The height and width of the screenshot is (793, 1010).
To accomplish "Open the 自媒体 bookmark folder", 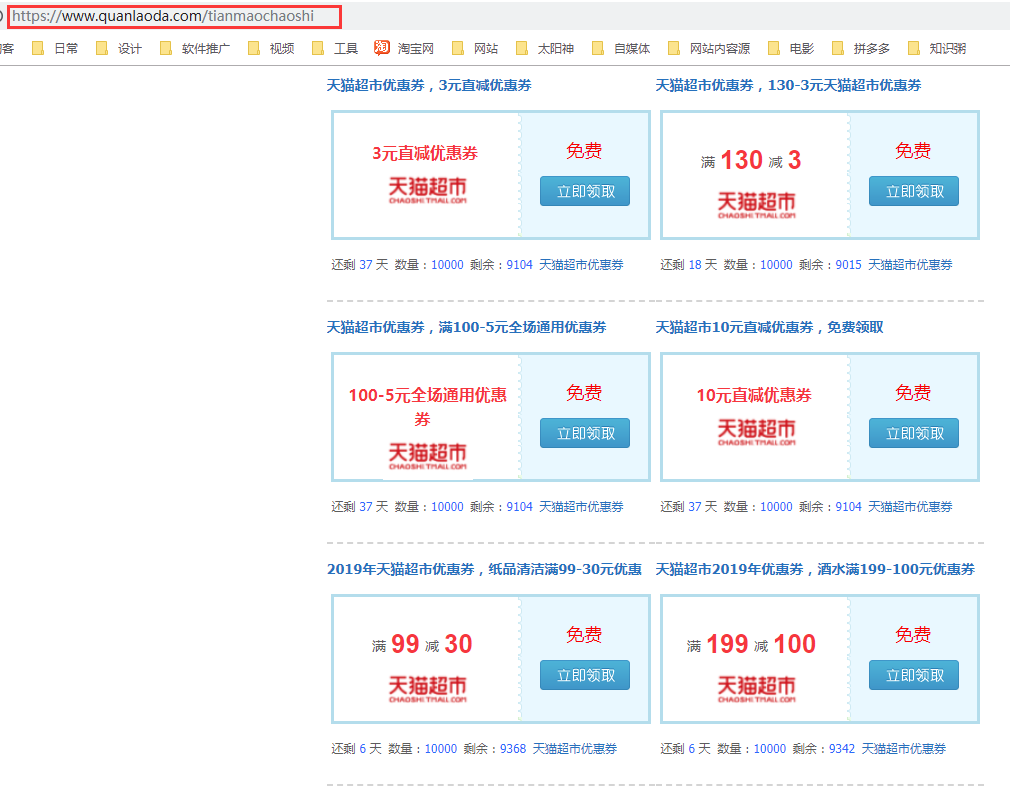I will pyautogui.click(x=621, y=48).
